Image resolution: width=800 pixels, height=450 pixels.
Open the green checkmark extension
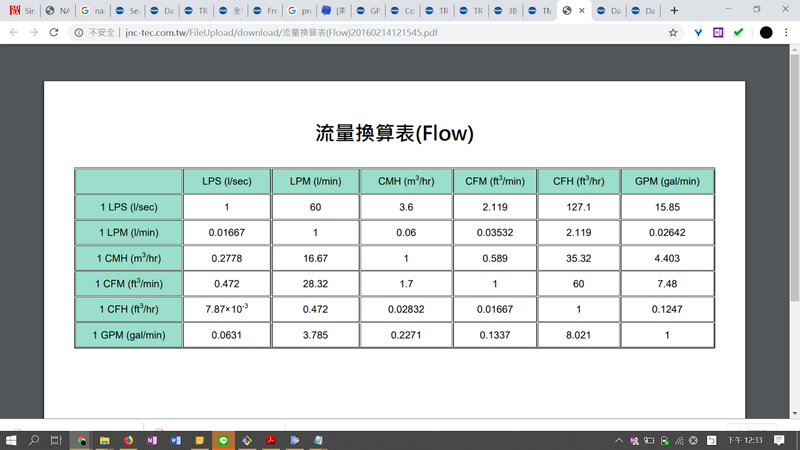tap(738, 33)
